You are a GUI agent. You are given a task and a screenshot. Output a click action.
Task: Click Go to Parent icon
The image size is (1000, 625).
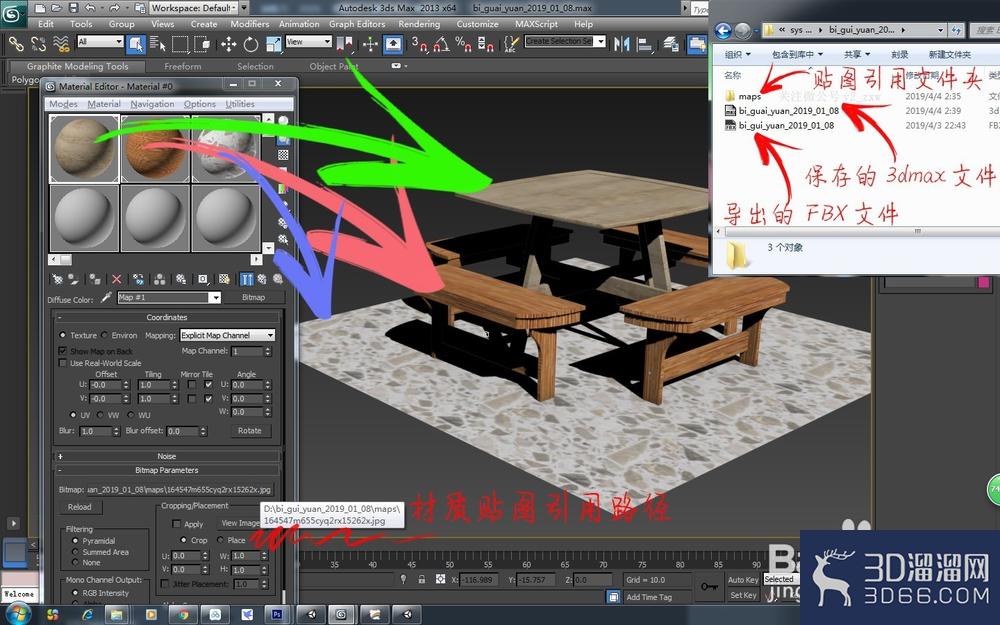261,279
